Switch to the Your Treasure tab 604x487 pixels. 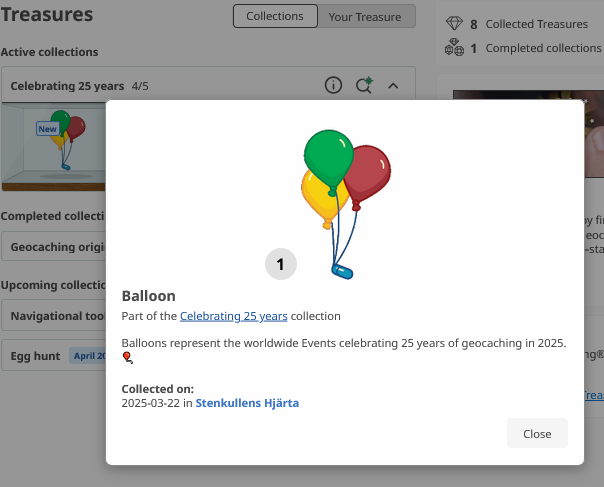click(x=365, y=16)
